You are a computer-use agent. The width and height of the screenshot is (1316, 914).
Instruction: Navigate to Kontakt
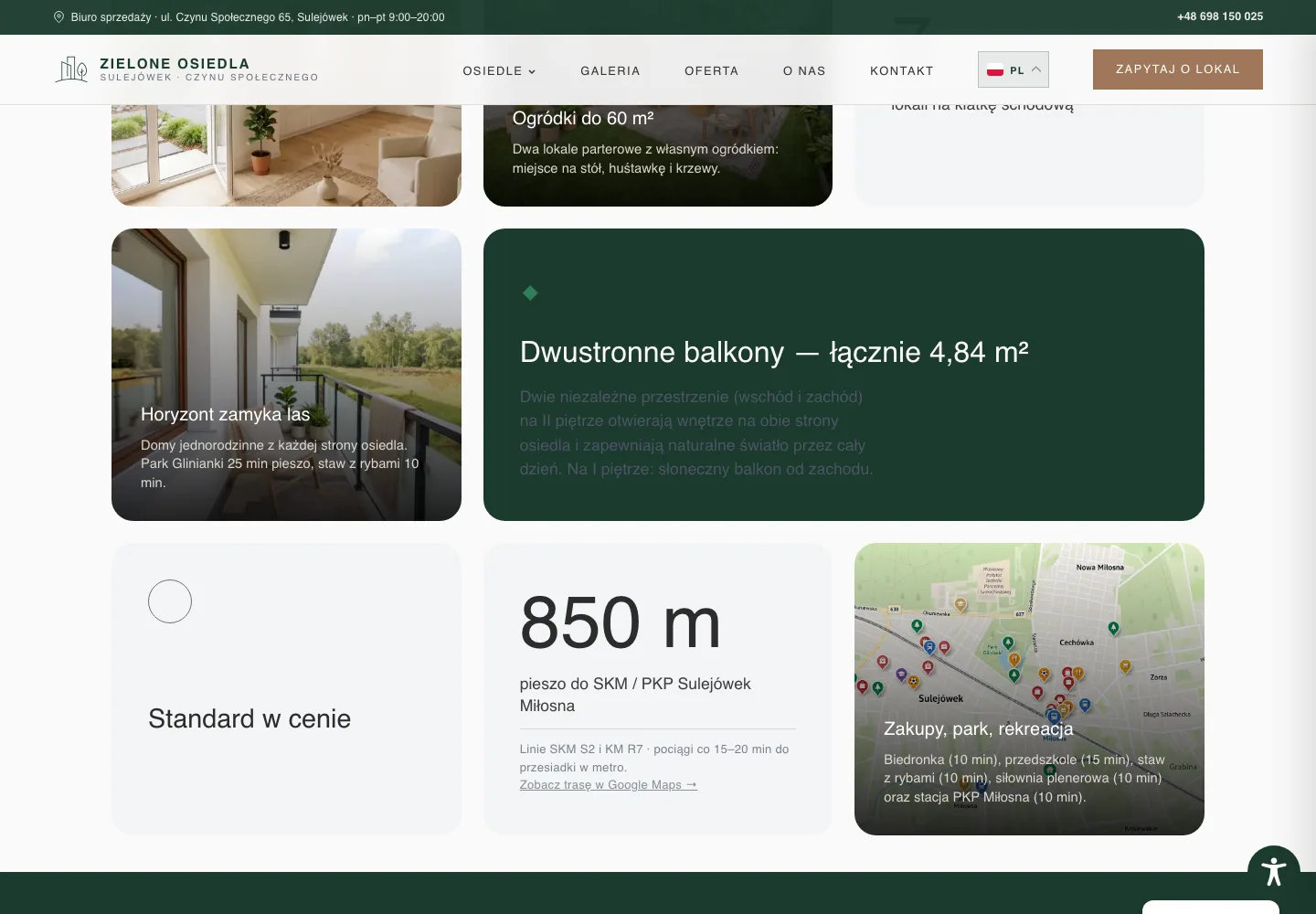902,70
